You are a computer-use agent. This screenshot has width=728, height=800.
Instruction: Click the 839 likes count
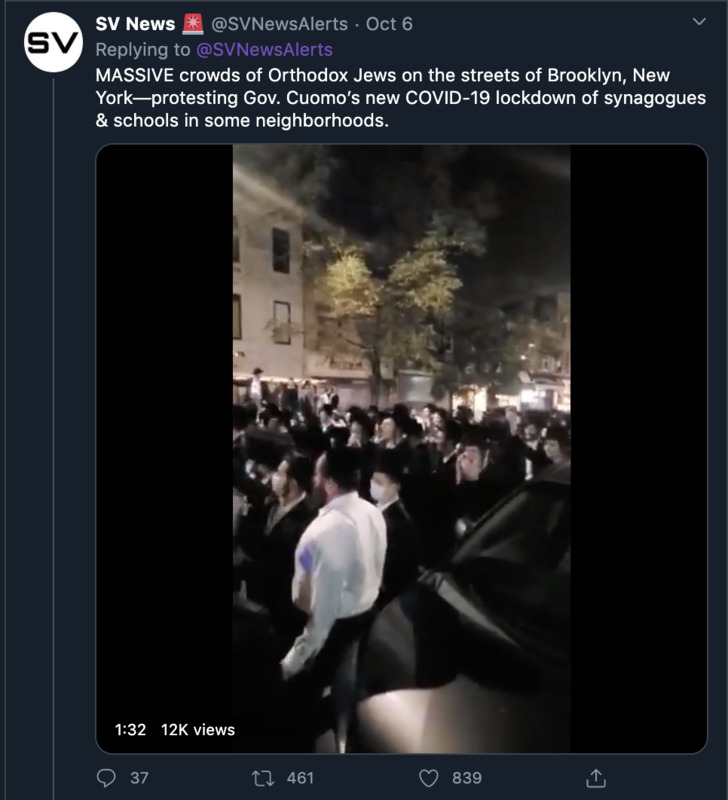coord(466,777)
